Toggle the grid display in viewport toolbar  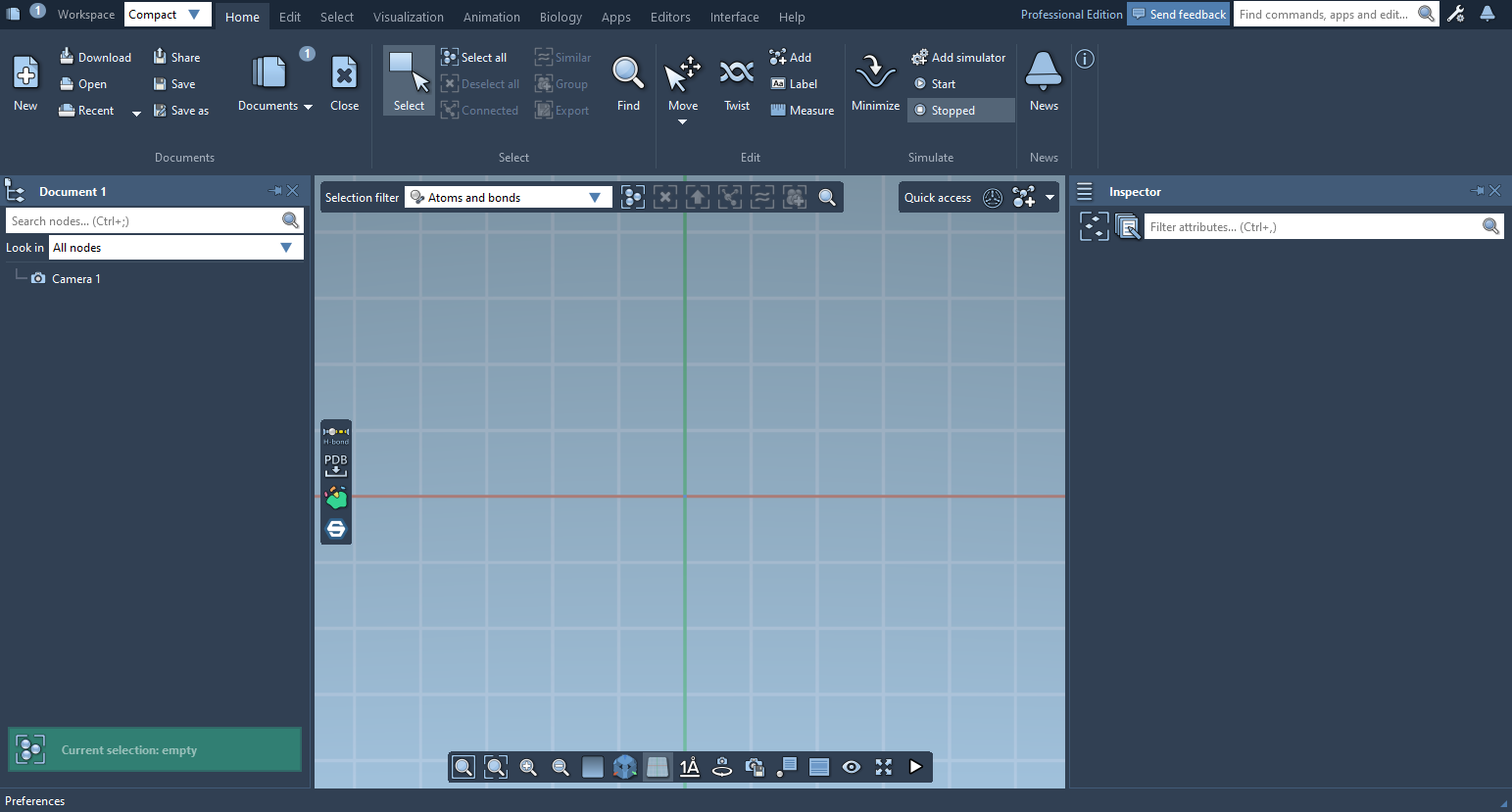[658, 767]
